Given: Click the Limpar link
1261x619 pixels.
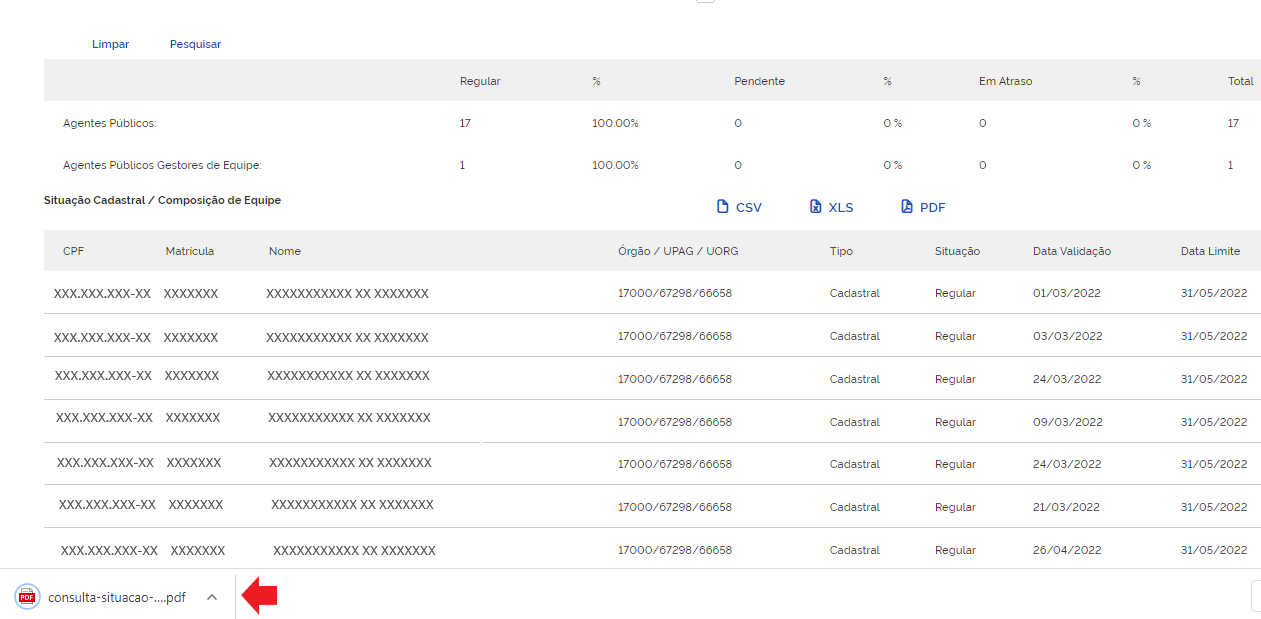Looking at the screenshot, I should 110,44.
